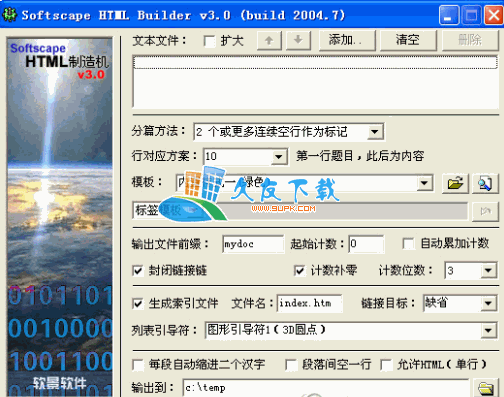Open the 分篇方法 dropdown
Screen dimensions: 504x397
coord(375,132)
